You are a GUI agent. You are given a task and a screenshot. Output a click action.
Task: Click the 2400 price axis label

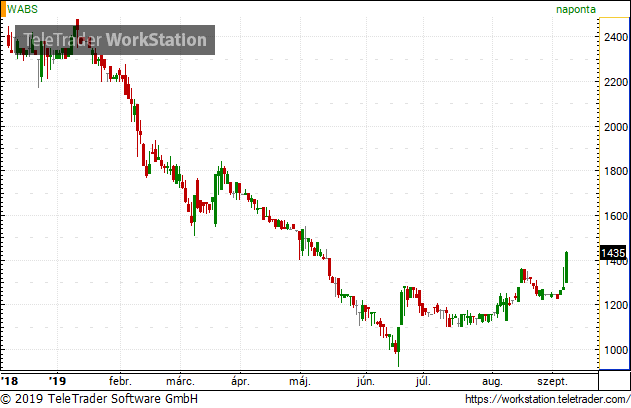coord(615,37)
